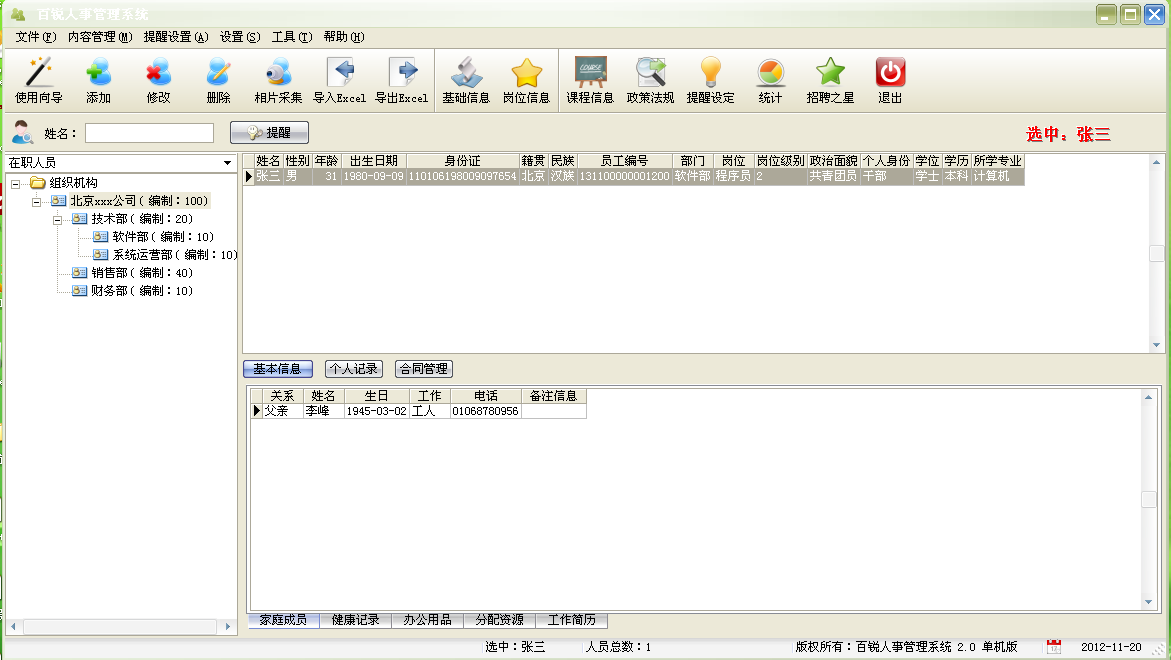This screenshot has width=1171, height=660.
Task: Click the date 2012-11-20 in status bar
Action: tap(1111, 647)
